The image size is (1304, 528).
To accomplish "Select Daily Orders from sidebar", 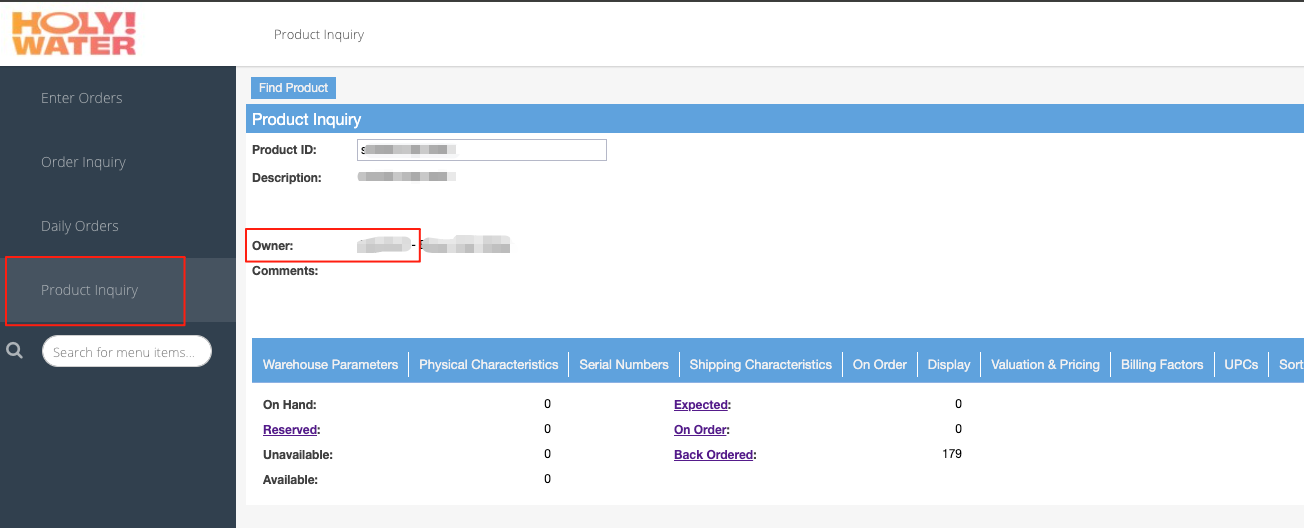I will 80,226.
